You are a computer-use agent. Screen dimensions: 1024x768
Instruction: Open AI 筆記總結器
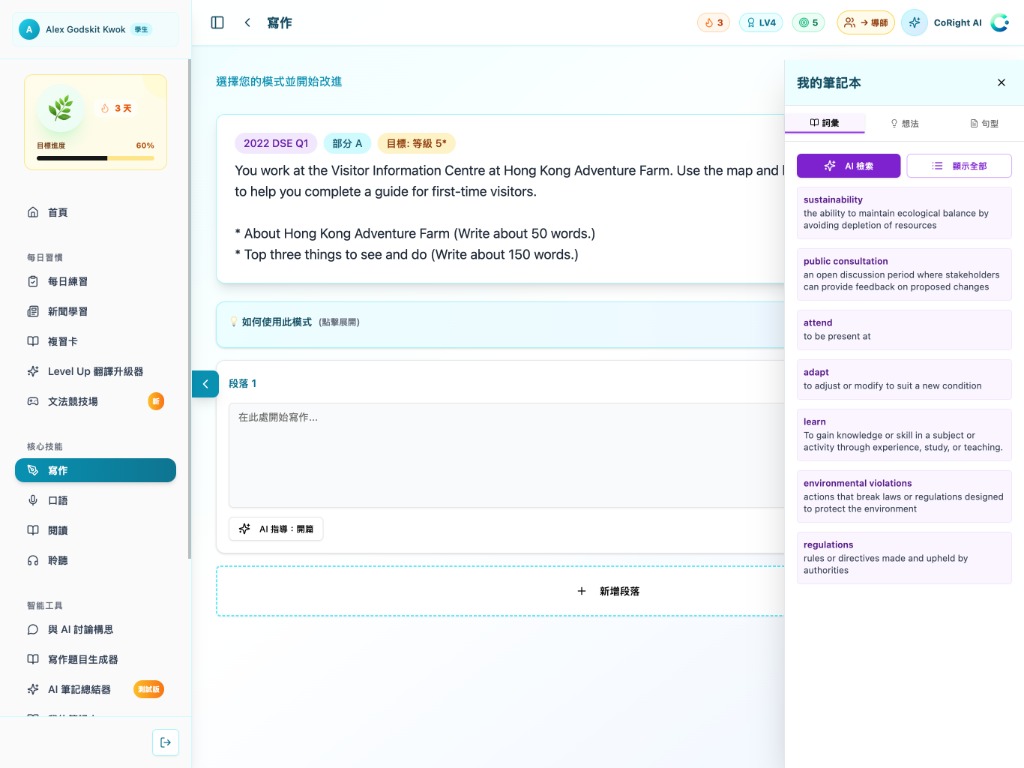point(95,690)
